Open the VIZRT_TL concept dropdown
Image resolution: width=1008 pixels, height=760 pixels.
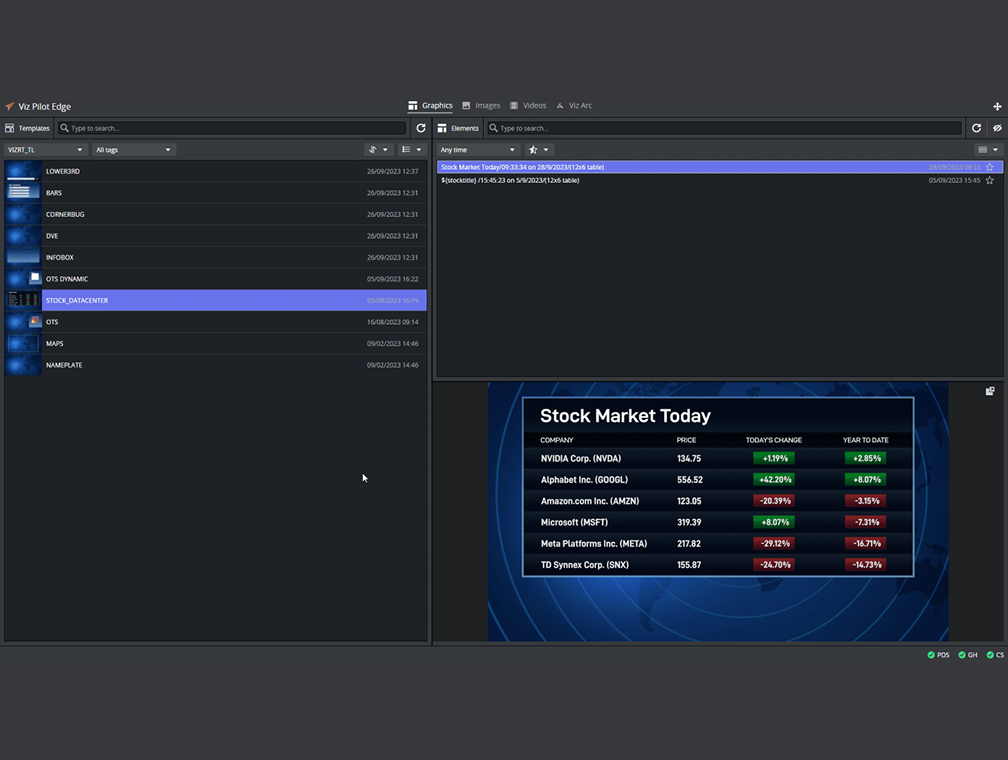(46, 150)
